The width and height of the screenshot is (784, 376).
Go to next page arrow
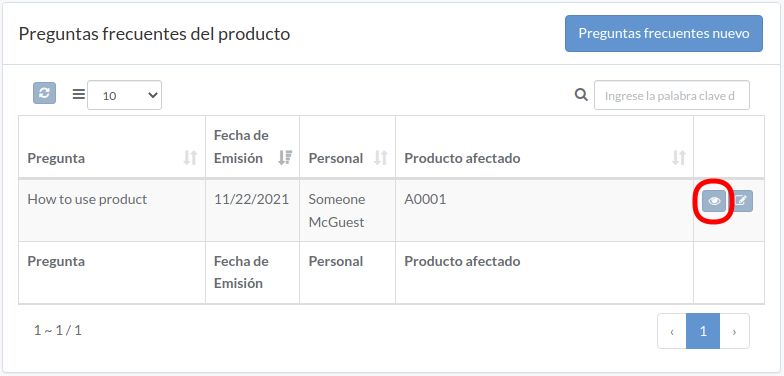coord(734,331)
